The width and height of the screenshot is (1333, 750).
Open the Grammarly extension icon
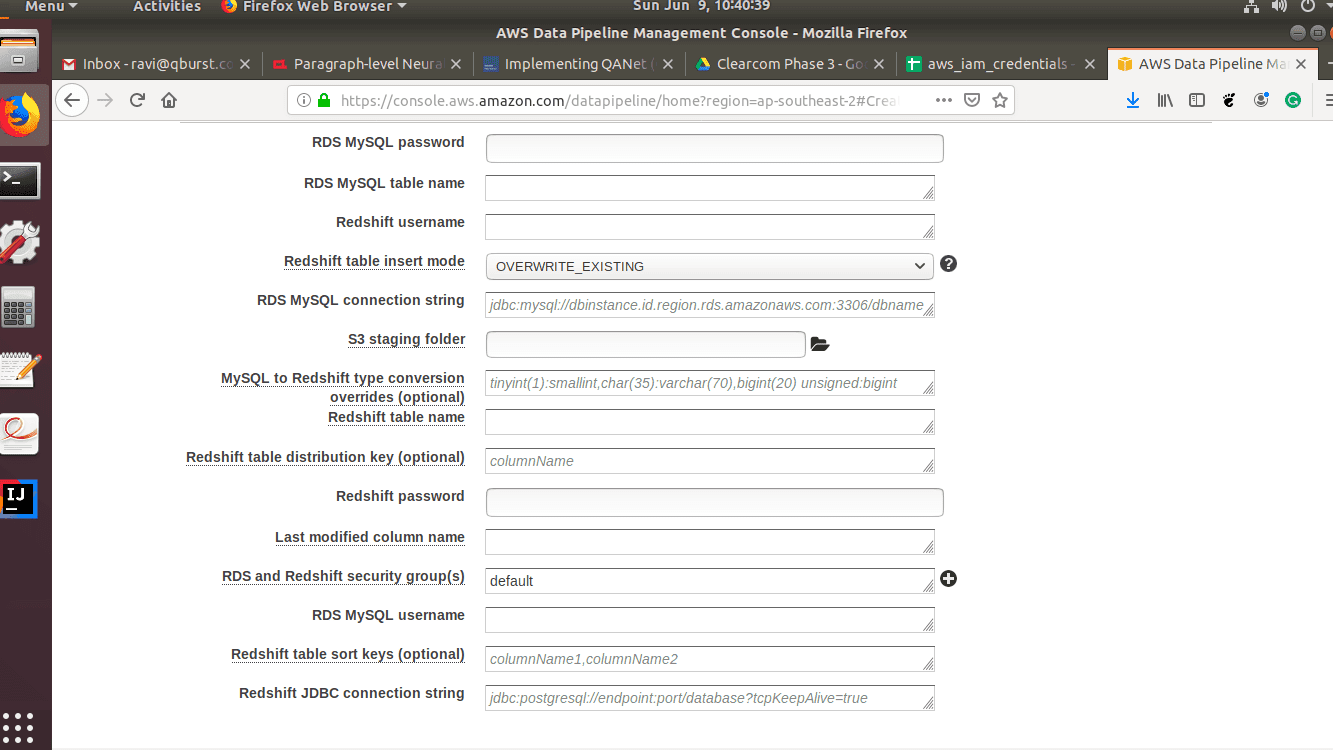[x=1293, y=100]
